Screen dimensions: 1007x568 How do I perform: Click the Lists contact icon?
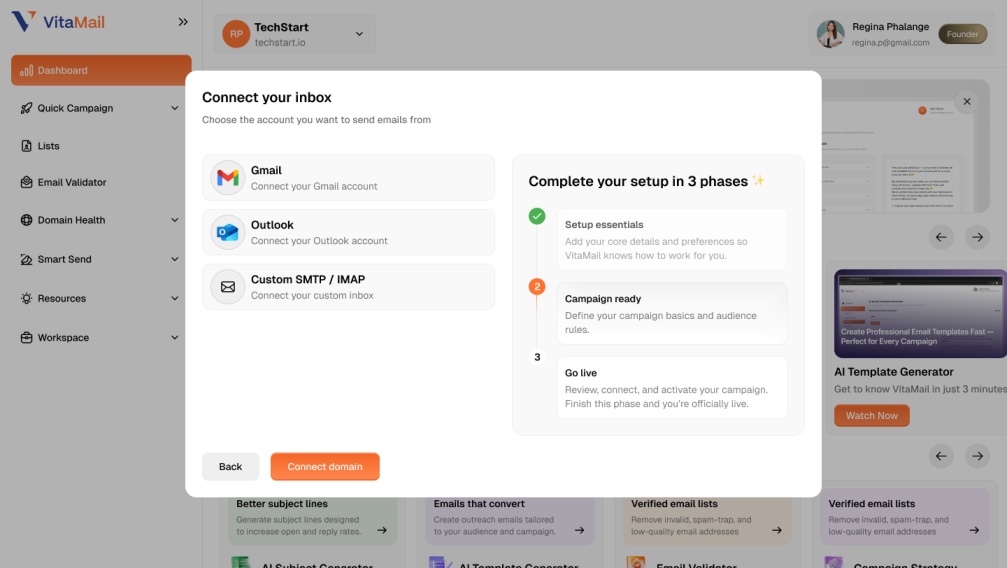(26, 146)
